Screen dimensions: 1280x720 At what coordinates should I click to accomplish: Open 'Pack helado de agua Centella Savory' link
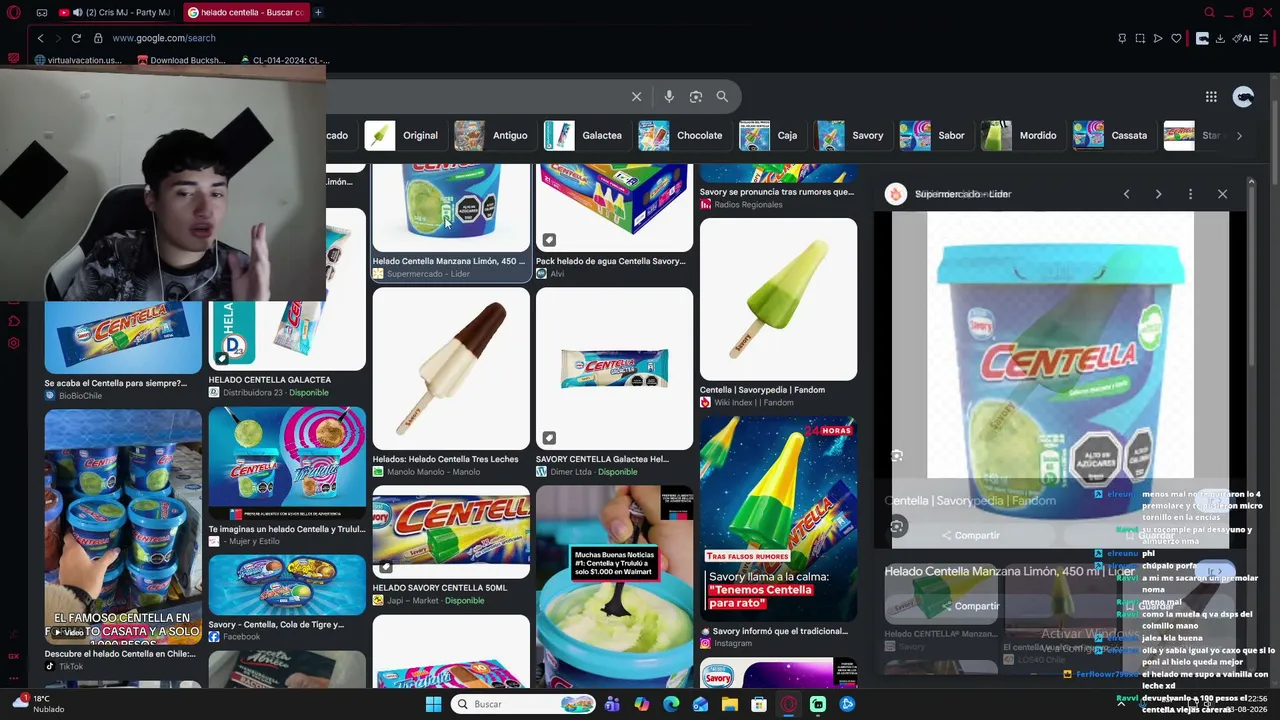click(x=611, y=261)
